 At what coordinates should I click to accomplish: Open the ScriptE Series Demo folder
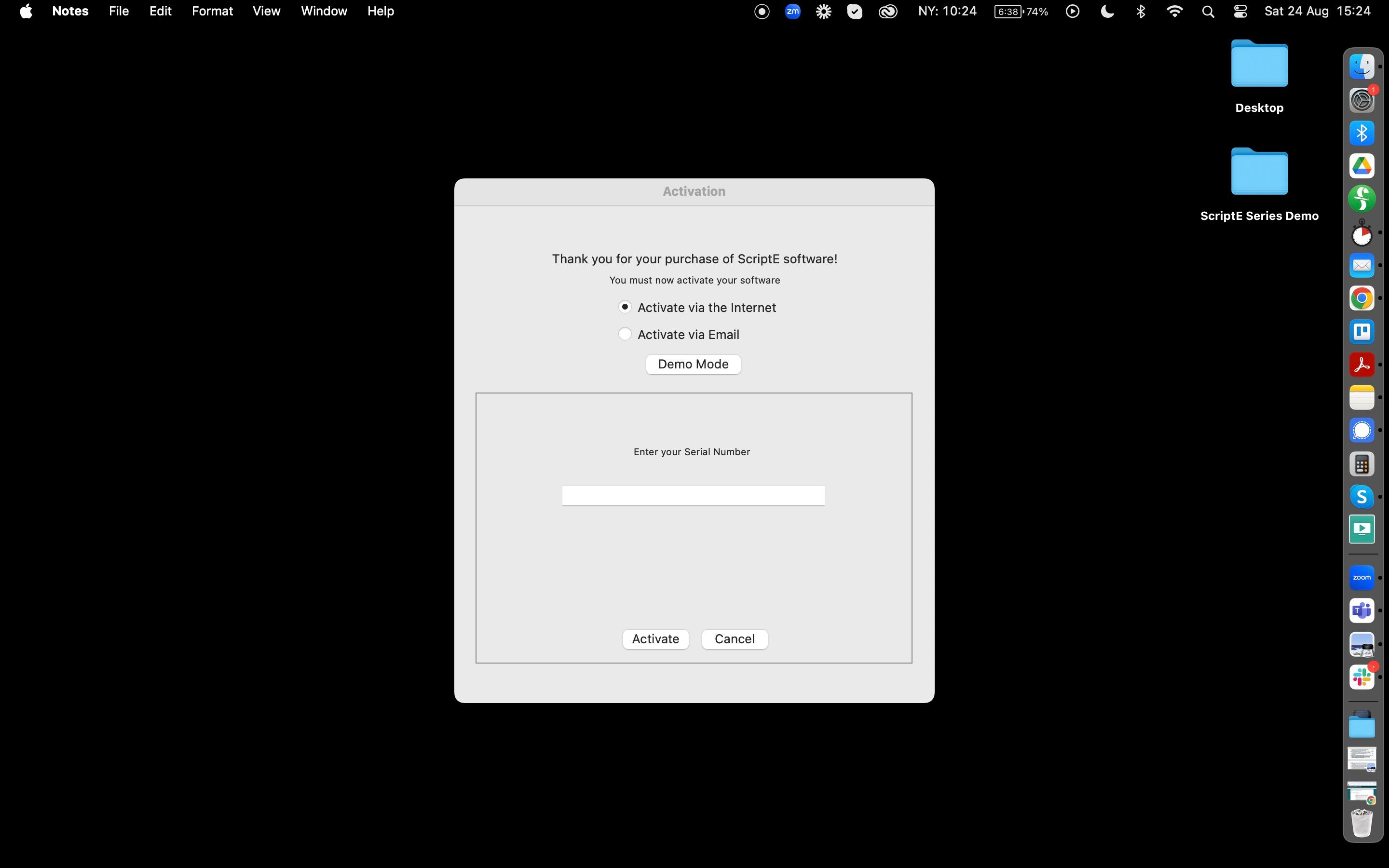point(1259,173)
